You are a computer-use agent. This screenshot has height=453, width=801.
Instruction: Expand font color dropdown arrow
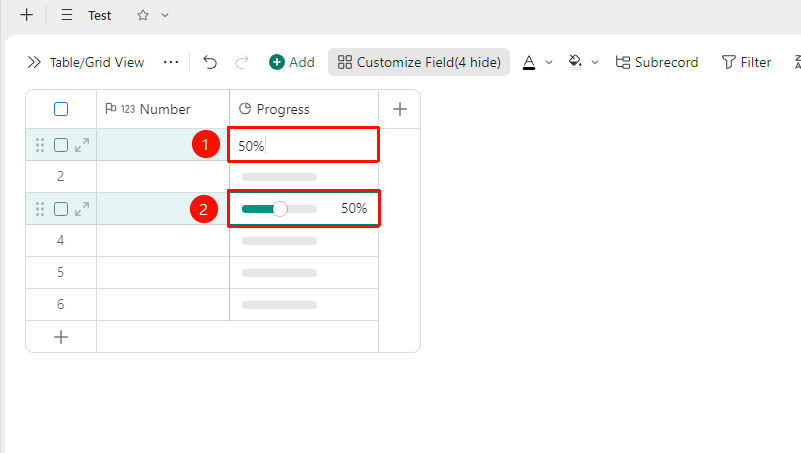pos(549,62)
